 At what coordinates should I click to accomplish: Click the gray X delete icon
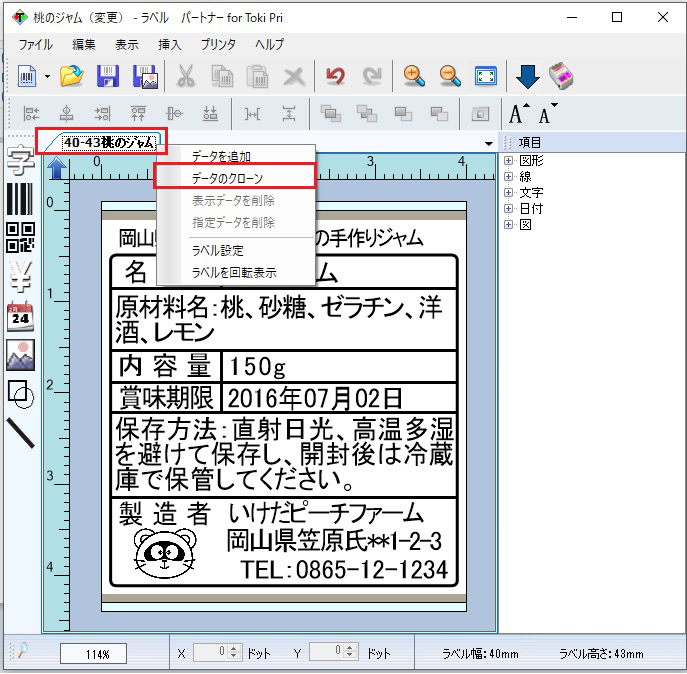click(294, 77)
